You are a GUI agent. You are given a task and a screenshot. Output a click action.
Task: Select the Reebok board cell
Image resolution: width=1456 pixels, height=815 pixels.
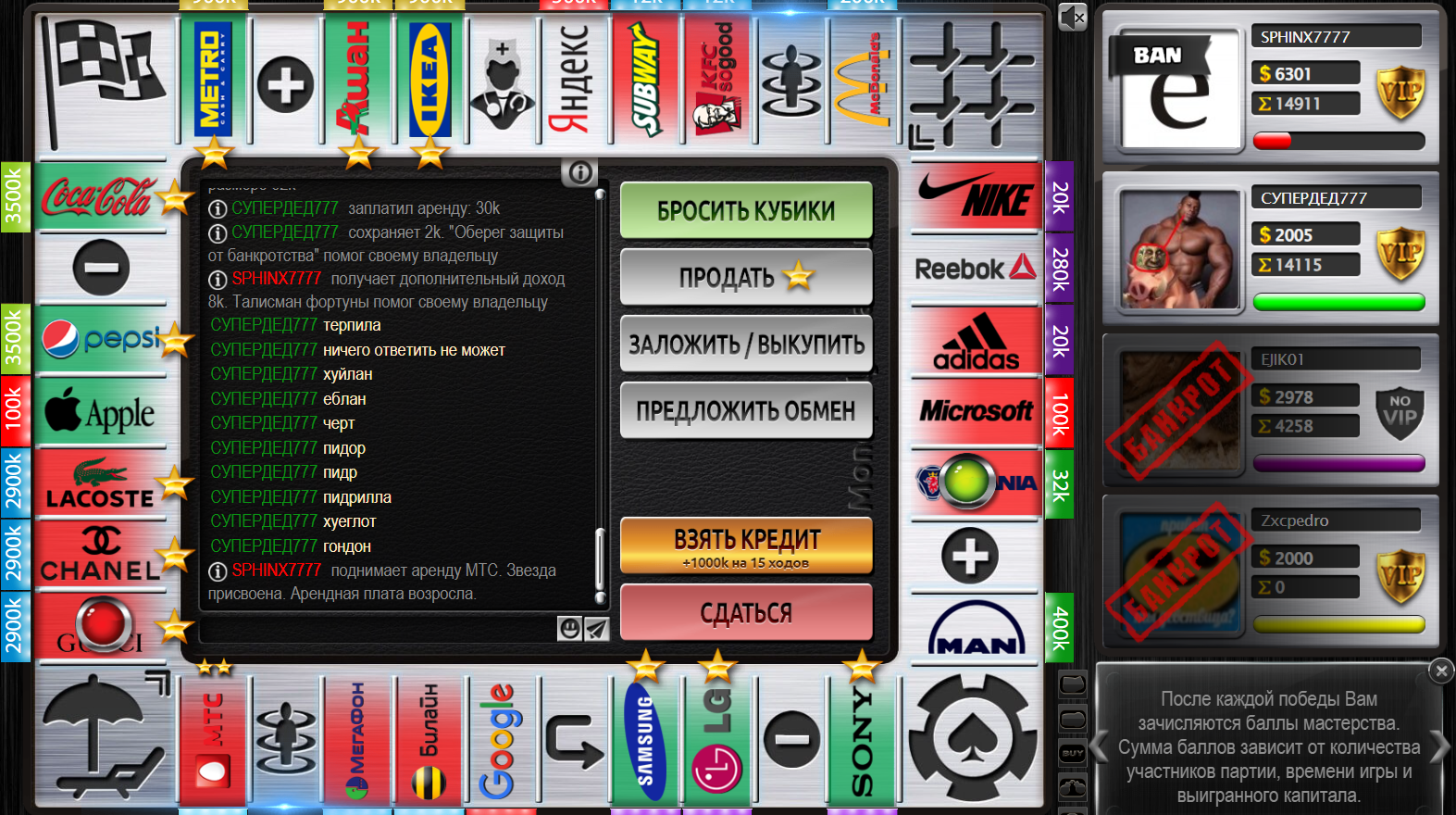tap(976, 269)
